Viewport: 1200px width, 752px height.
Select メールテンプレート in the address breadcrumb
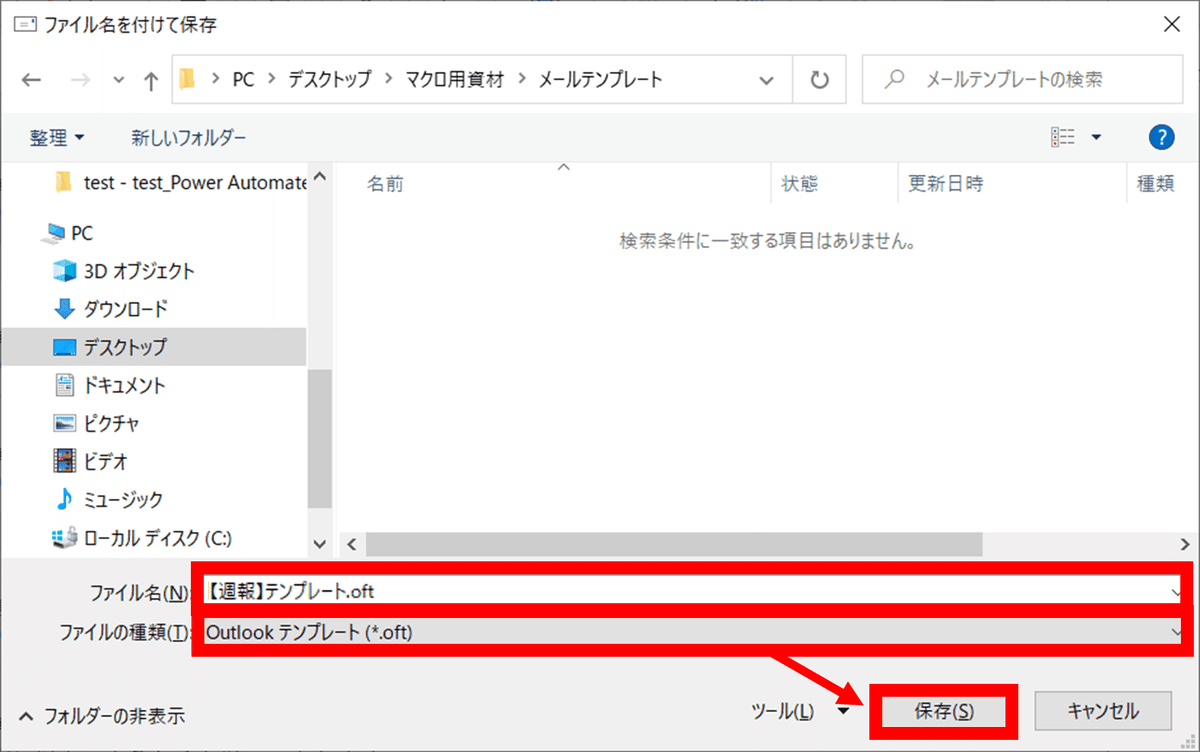click(600, 79)
